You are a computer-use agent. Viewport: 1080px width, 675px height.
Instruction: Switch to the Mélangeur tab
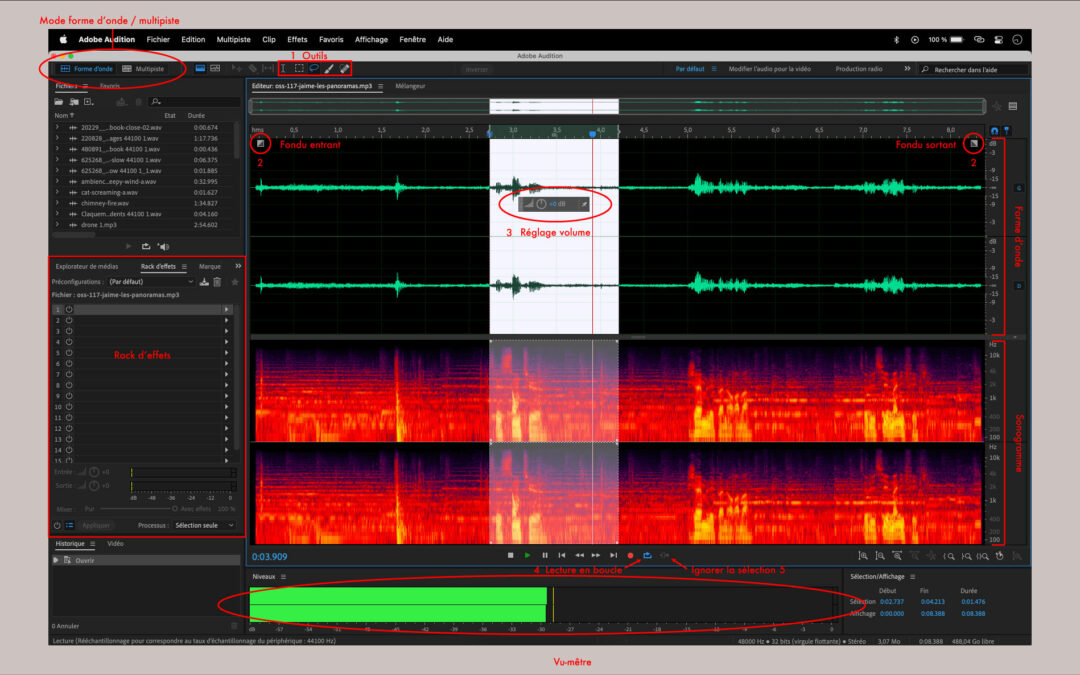(410, 86)
